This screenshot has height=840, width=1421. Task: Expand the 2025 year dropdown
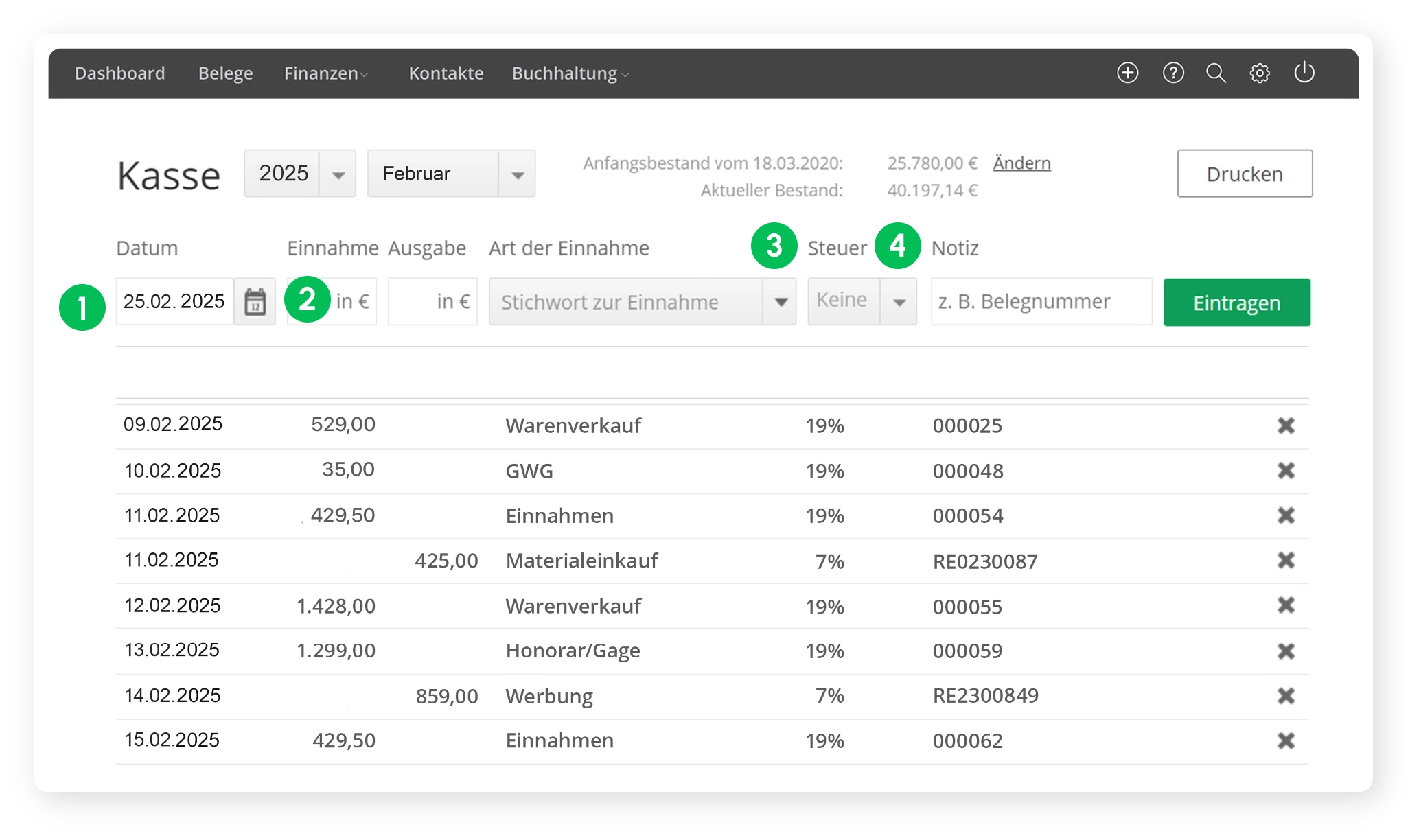pyautogui.click(x=337, y=174)
